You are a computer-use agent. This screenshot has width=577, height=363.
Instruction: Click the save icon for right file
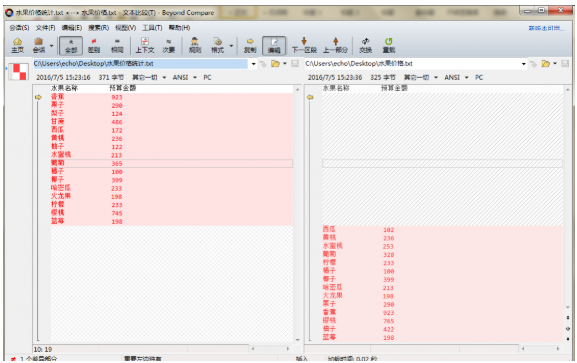coord(565,64)
